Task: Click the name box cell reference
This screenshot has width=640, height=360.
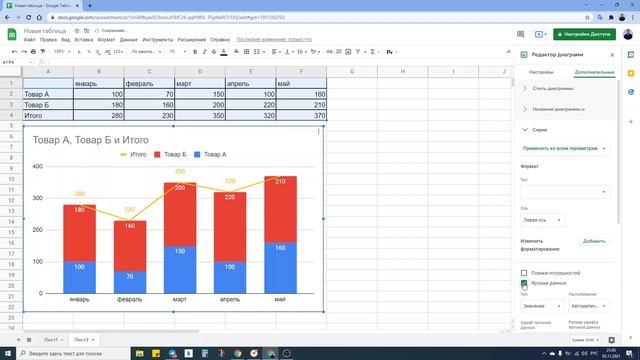Action: coord(16,62)
